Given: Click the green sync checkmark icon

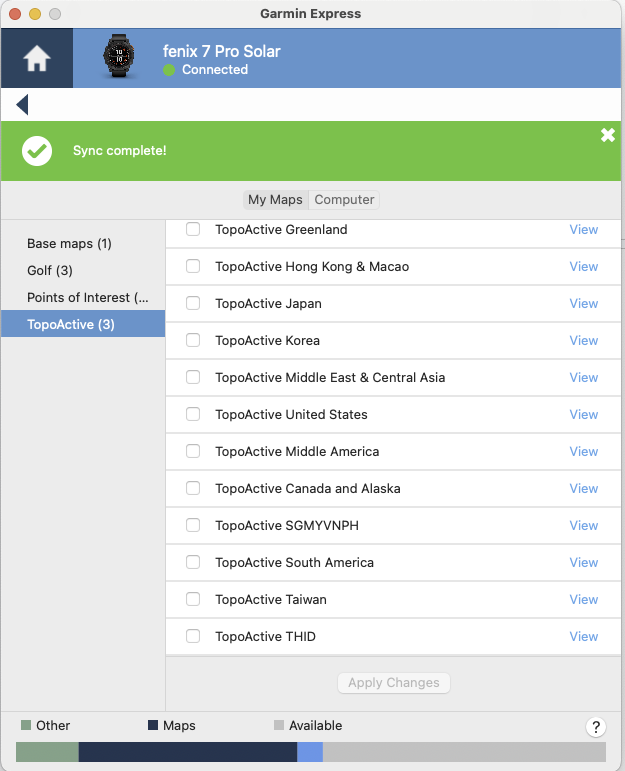Looking at the screenshot, I should tap(37, 151).
